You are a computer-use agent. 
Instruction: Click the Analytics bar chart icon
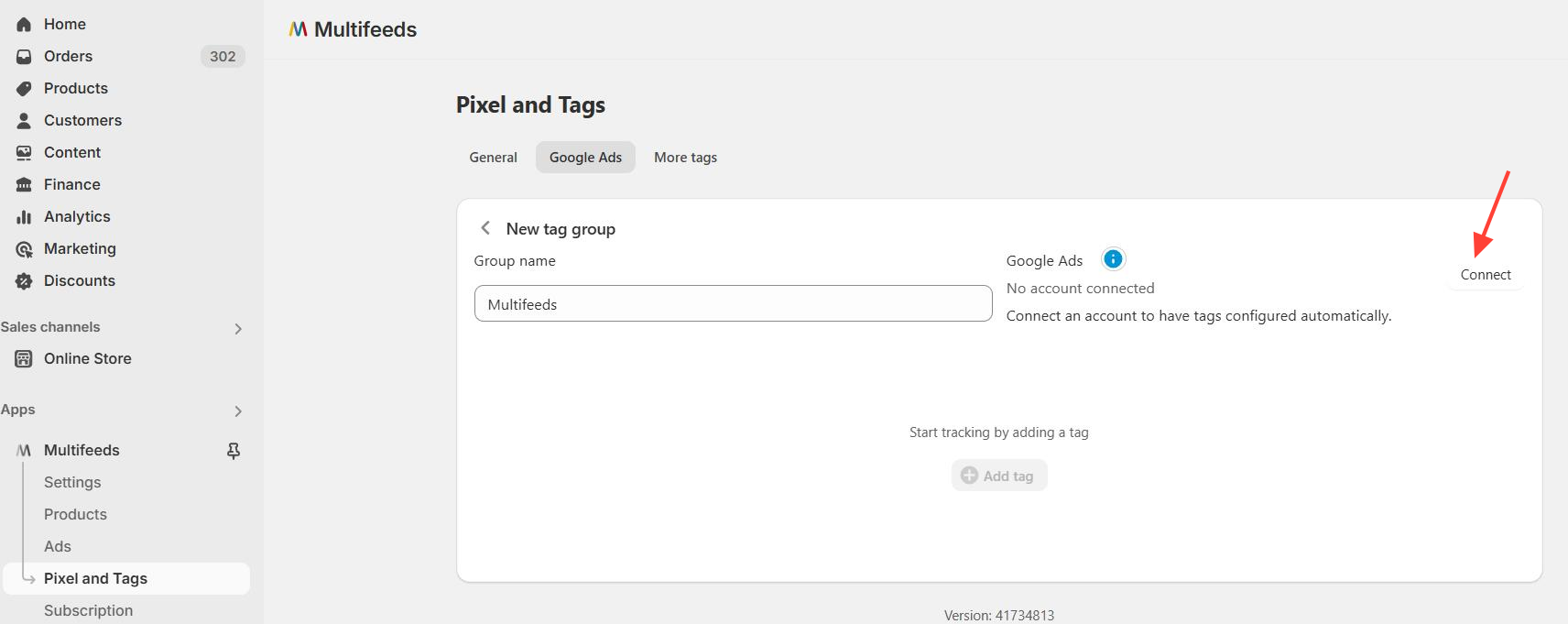point(24,216)
